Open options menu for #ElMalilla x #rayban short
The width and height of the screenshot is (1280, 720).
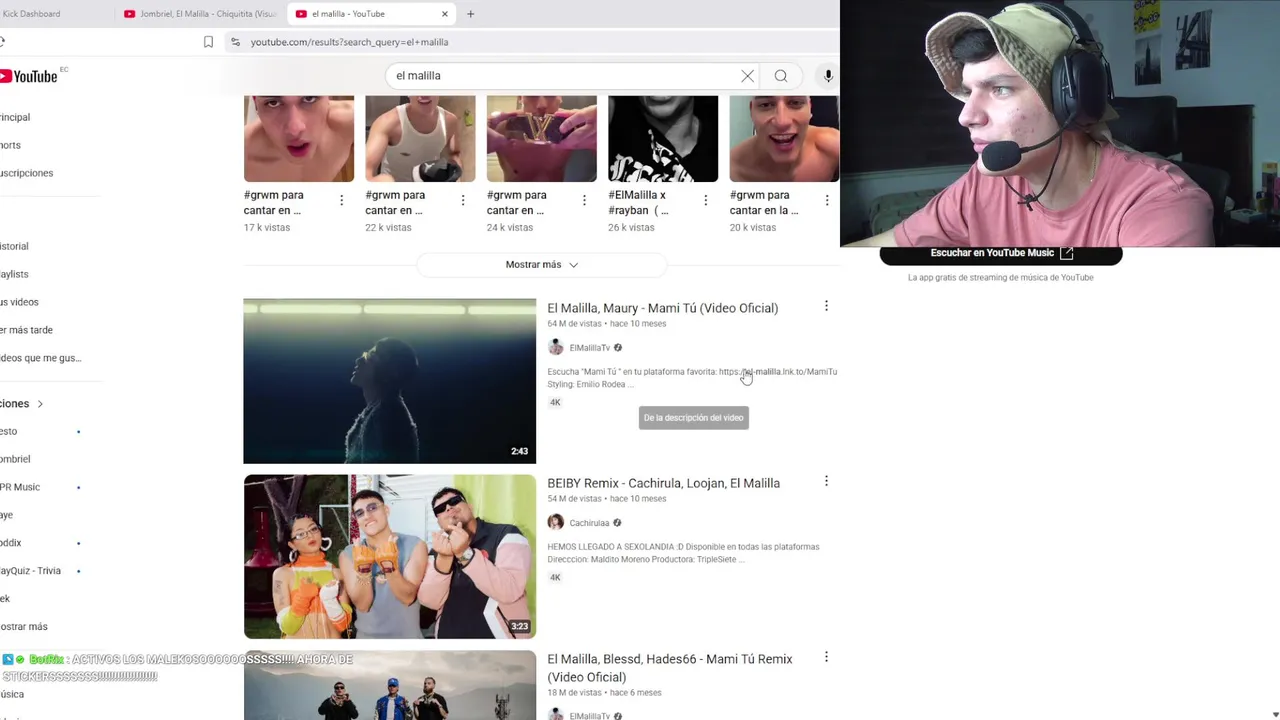tap(705, 201)
